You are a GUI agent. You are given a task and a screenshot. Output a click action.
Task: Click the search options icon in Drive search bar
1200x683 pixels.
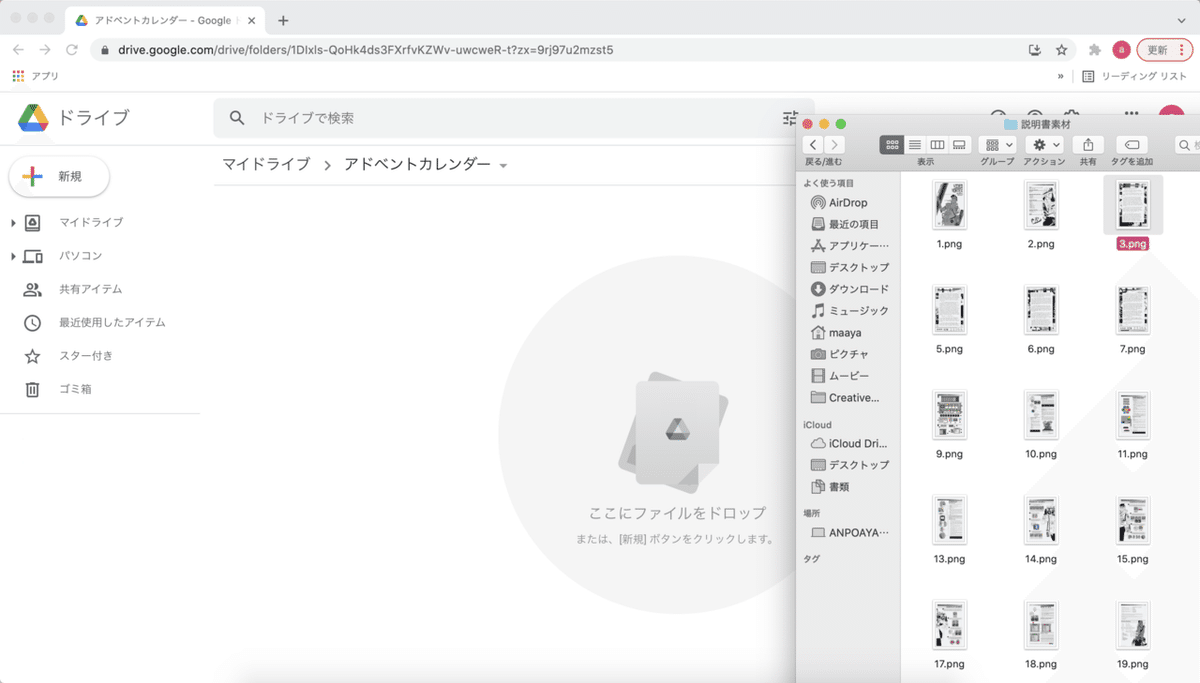pos(789,117)
